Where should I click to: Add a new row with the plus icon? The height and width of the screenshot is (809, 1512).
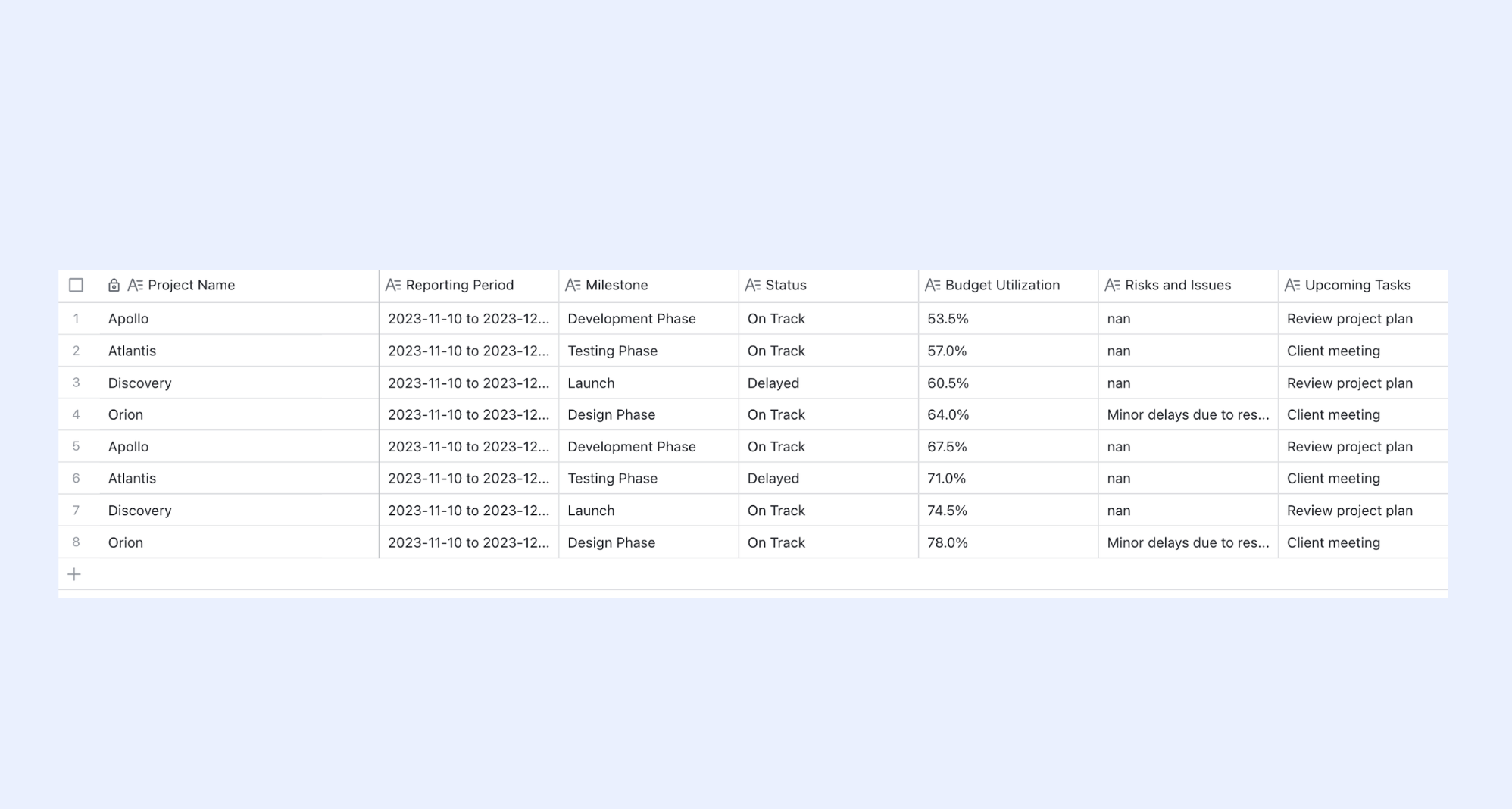pos(74,574)
